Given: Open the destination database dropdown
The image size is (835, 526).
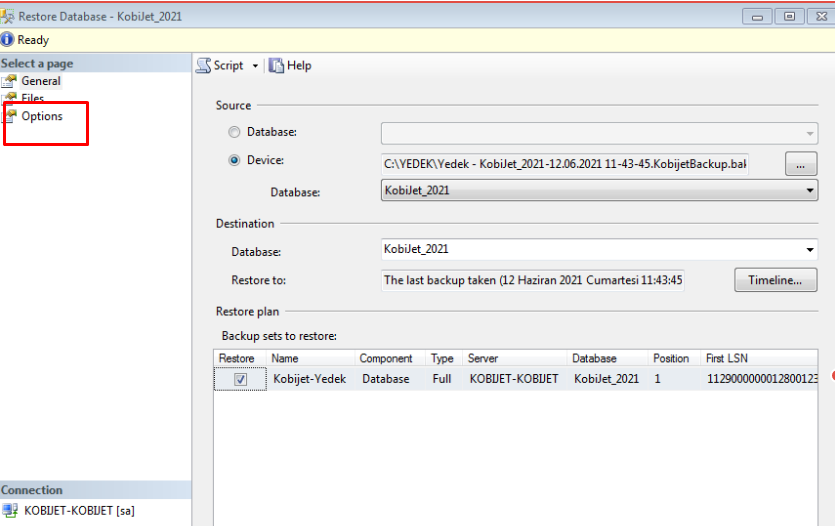Looking at the screenshot, I should [x=599, y=249].
